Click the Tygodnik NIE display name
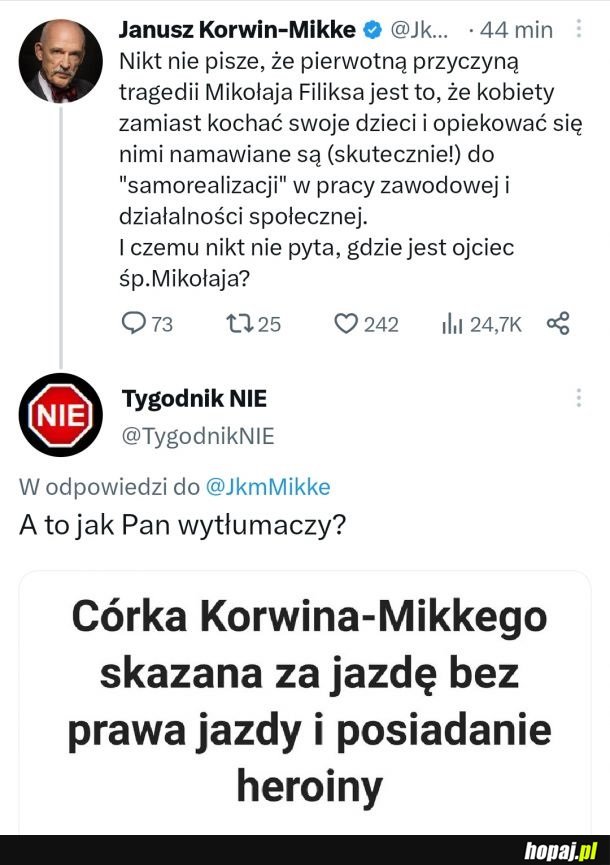The width and height of the screenshot is (610, 865). pyautogui.click(x=194, y=399)
